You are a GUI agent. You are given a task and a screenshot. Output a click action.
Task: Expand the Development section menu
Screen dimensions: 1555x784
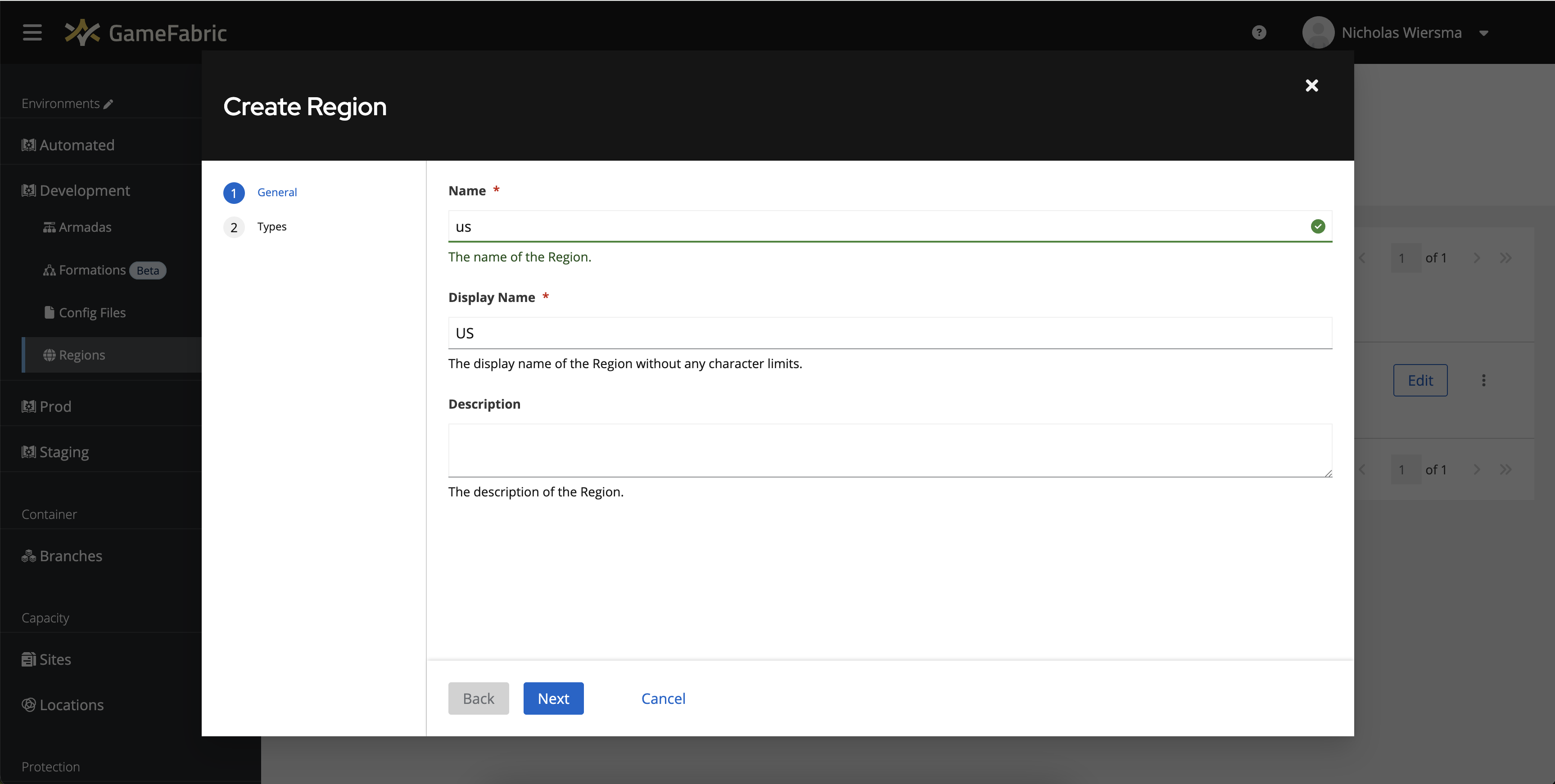tap(84, 190)
